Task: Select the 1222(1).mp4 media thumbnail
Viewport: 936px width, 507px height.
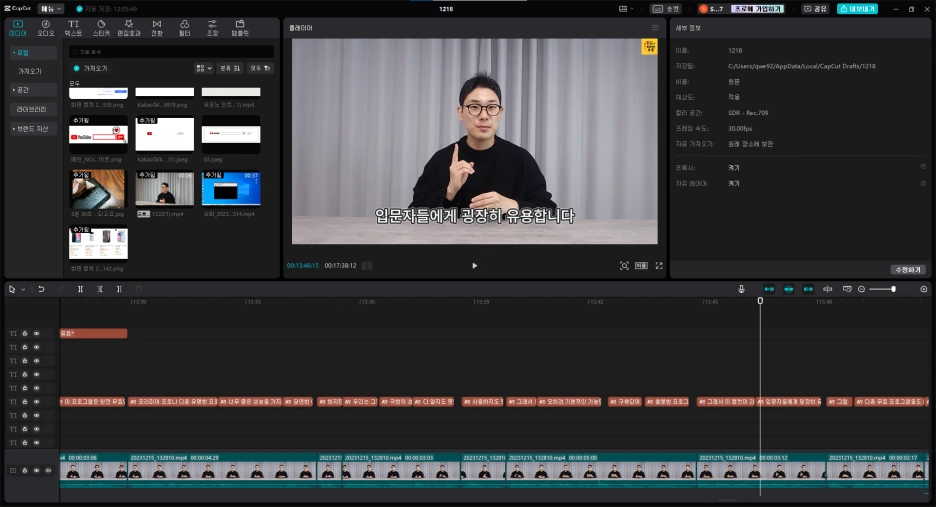Action: point(165,189)
